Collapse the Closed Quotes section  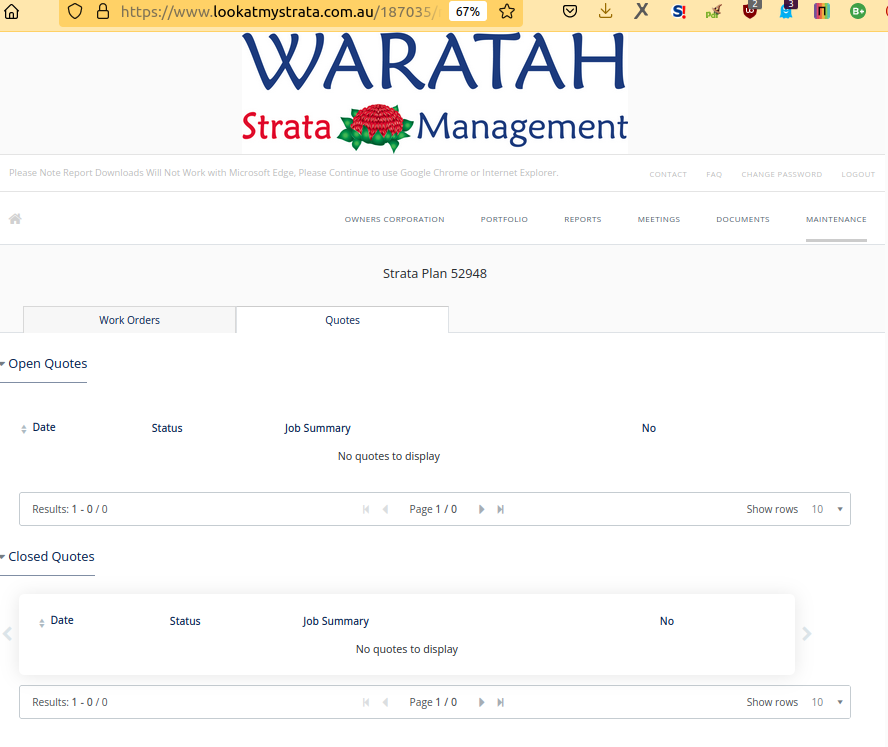coord(47,557)
